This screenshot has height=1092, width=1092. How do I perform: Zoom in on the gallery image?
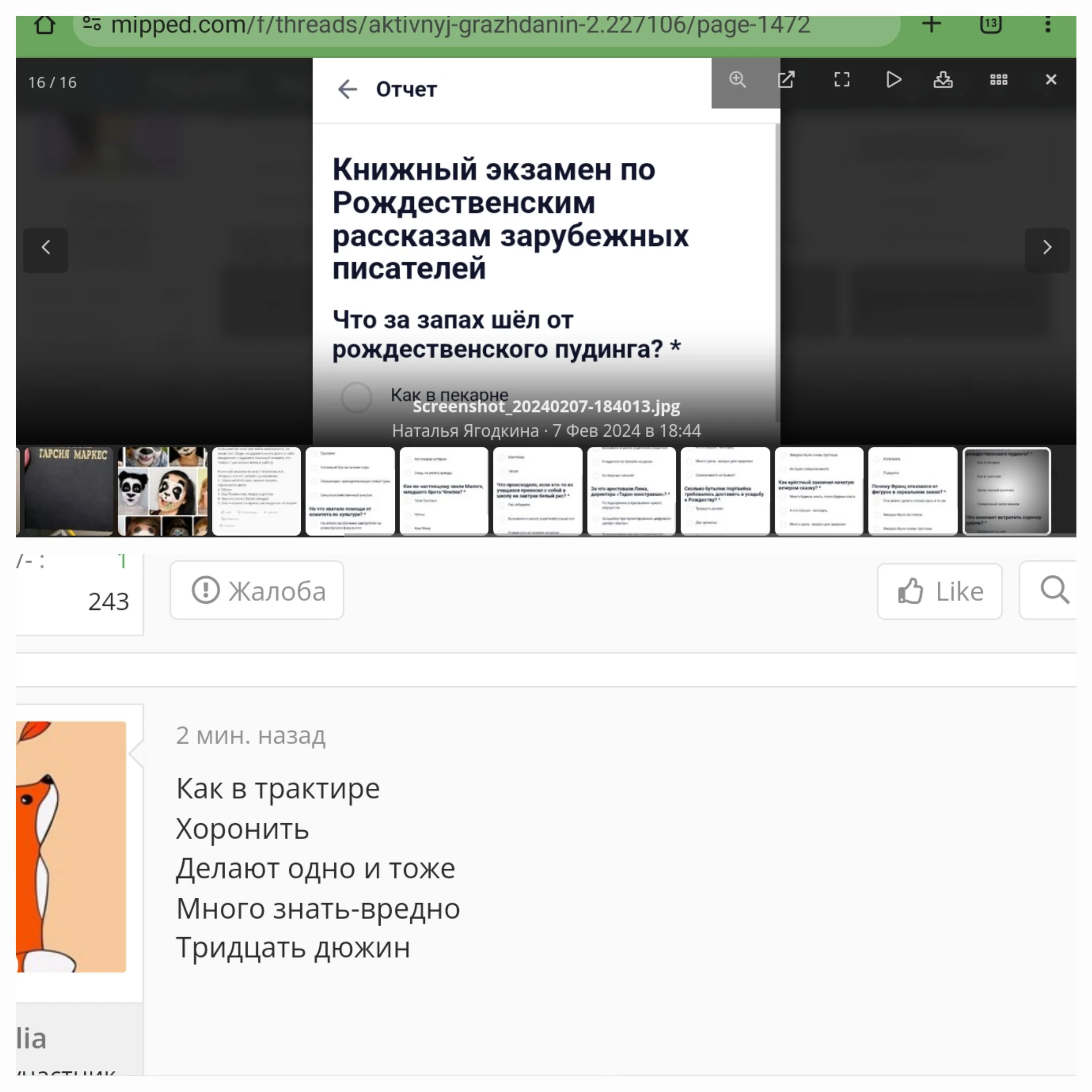pyautogui.click(x=737, y=80)
